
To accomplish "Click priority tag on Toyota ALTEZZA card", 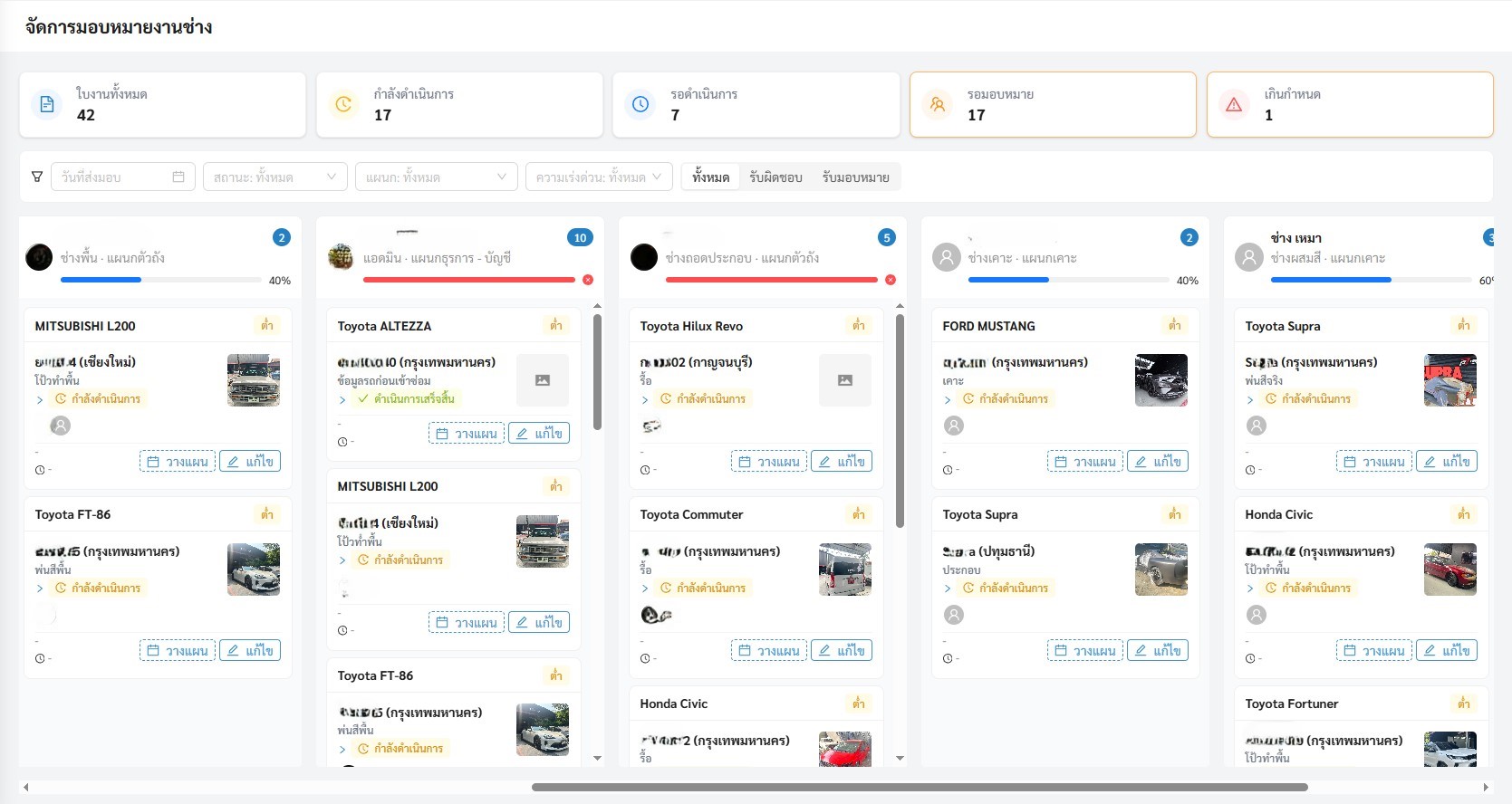I will point(556,325).
